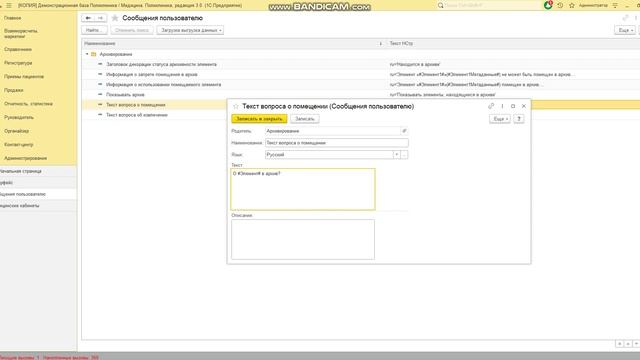Click the Язык field ellipsis select button
Screen dimensions: 640x360
point(404,155)
